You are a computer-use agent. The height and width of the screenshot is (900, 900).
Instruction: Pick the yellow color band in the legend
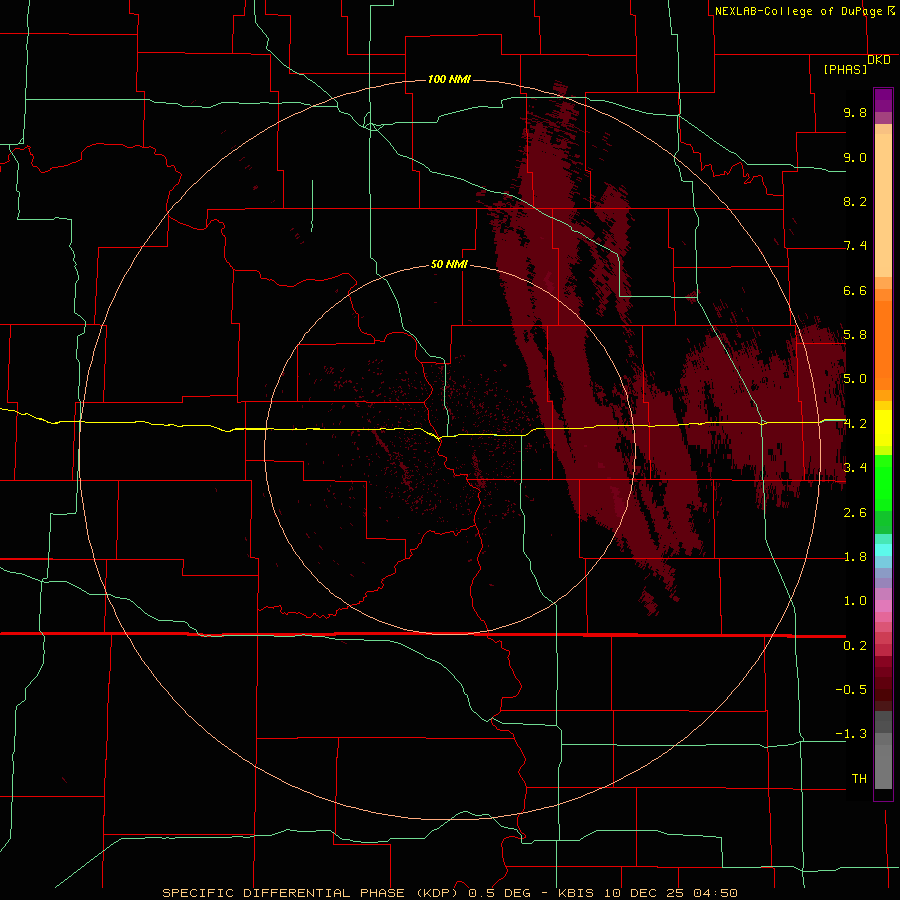pos(883,428)
